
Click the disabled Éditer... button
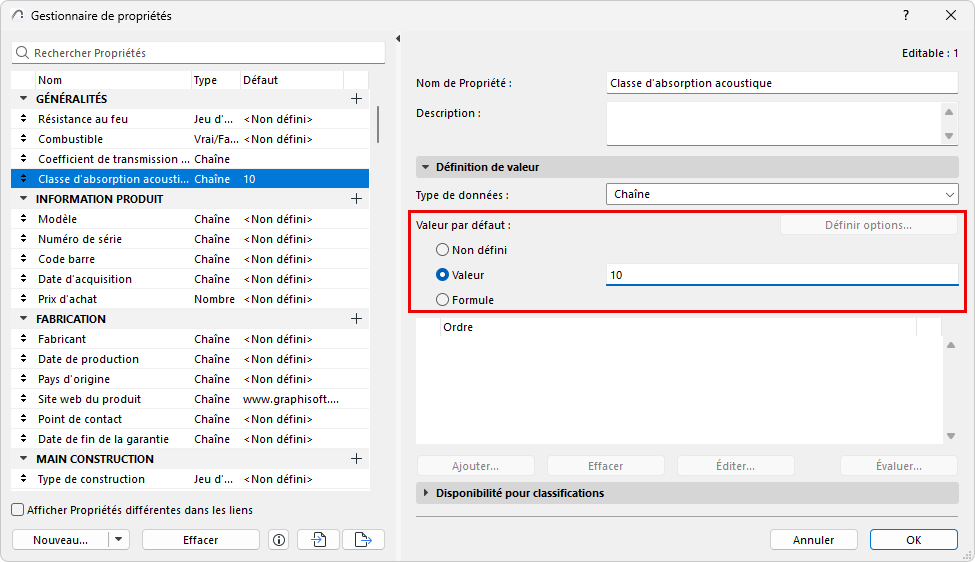pyautogui.click(x=736, y=466)
